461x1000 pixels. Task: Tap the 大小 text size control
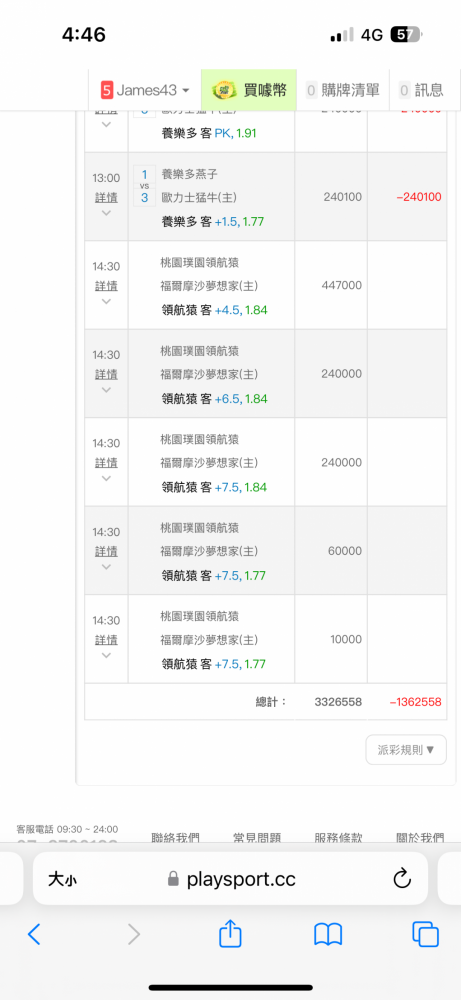(63, 879)
